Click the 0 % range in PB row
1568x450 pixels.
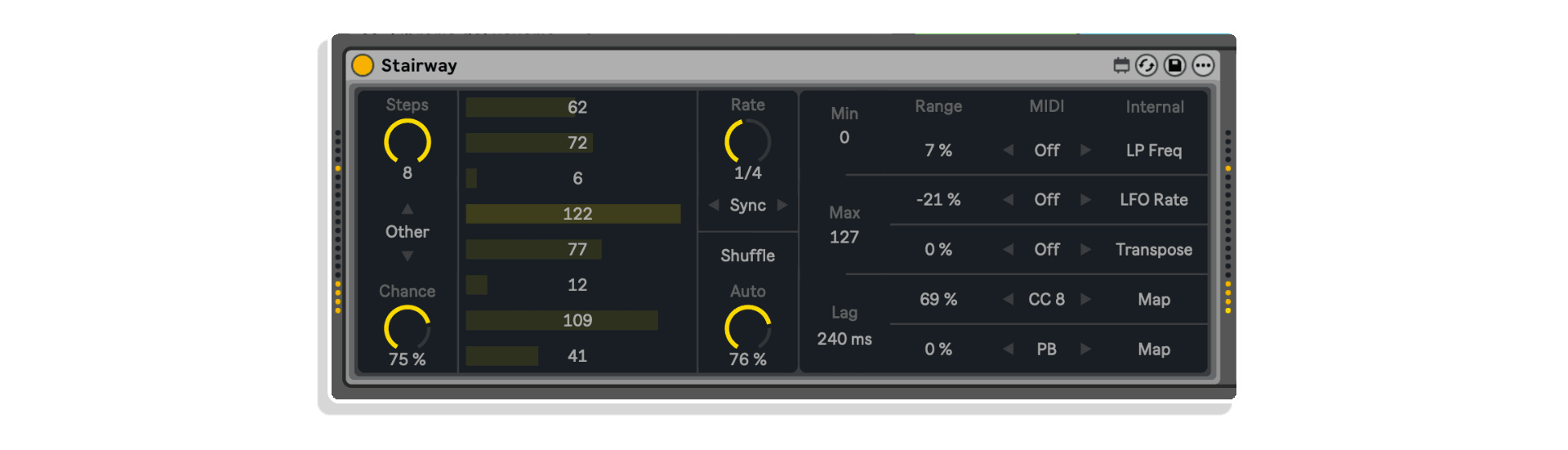[938, 350]
